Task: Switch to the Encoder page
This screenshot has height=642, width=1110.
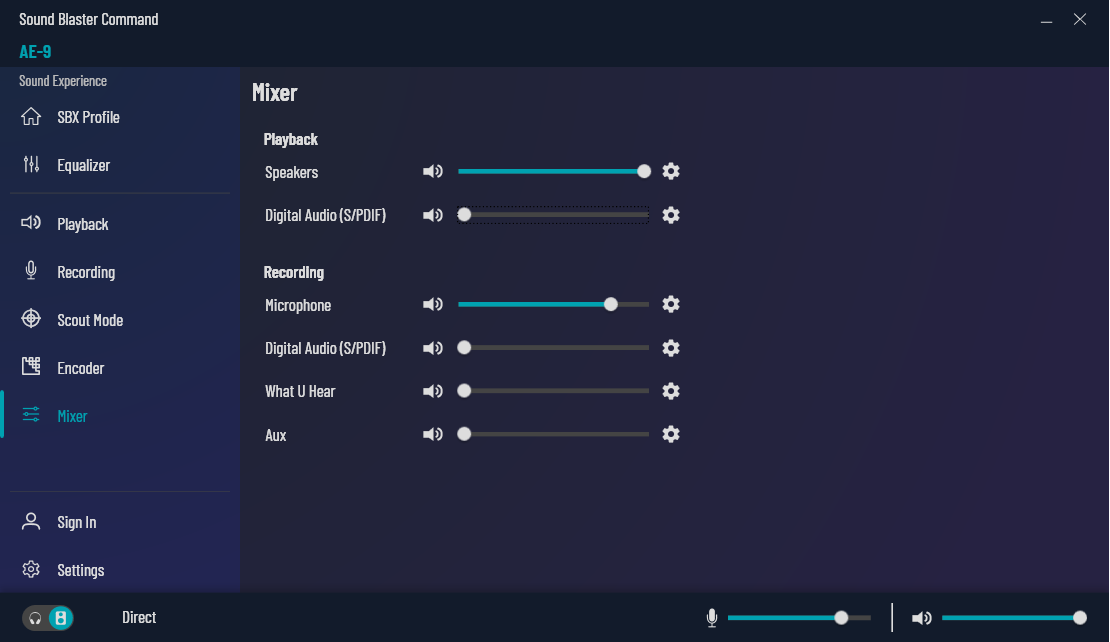Action: coord(80,368)
